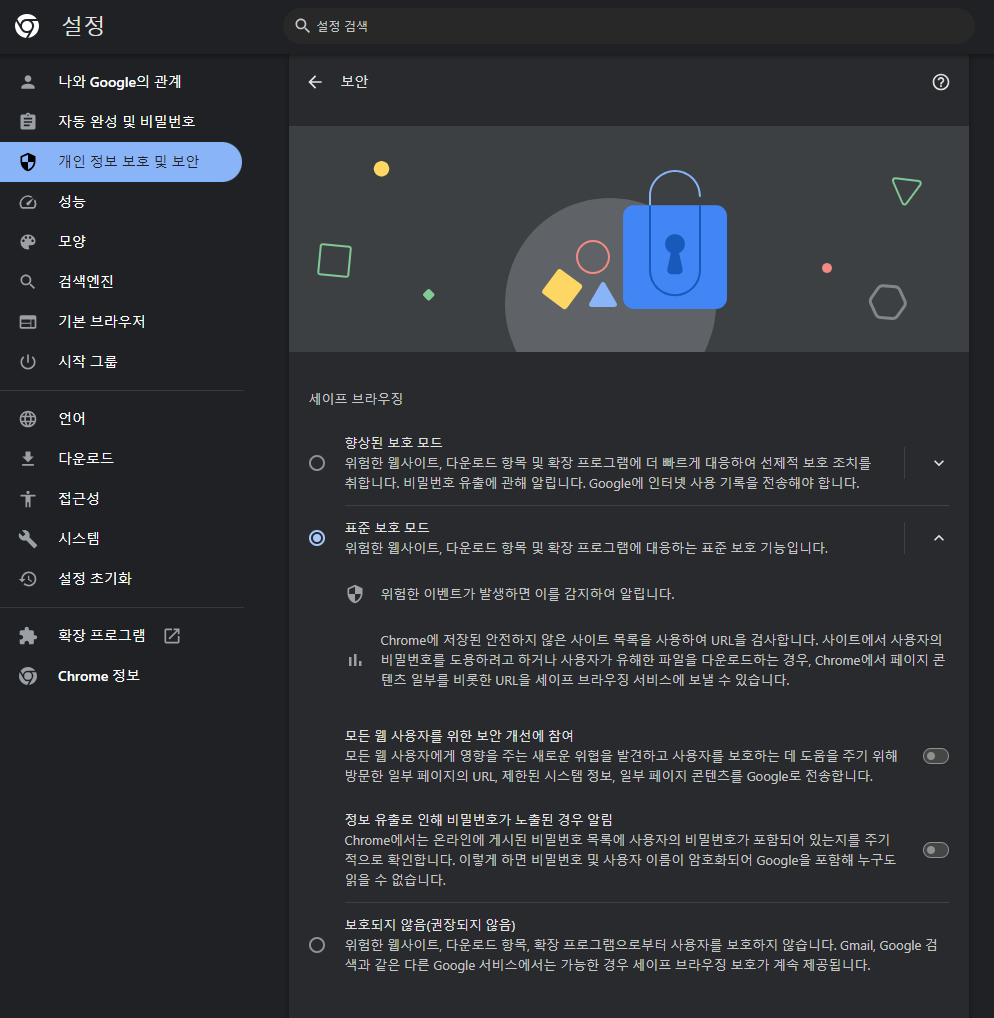Open the 기본 브라우저 settings page
994x1018 pixels.
[x=121, y=322]
